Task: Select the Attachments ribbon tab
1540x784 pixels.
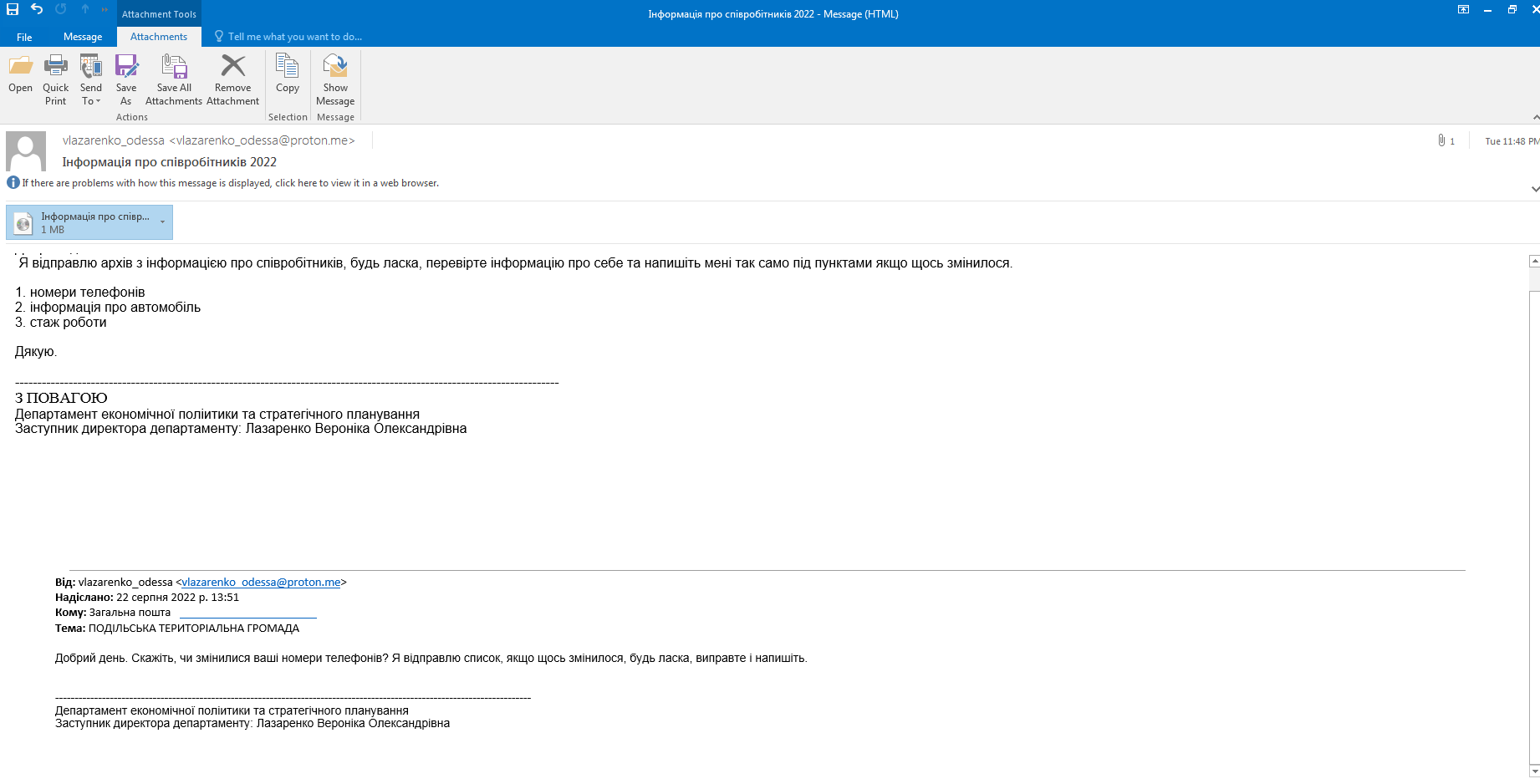Action: tap(159, 37)
